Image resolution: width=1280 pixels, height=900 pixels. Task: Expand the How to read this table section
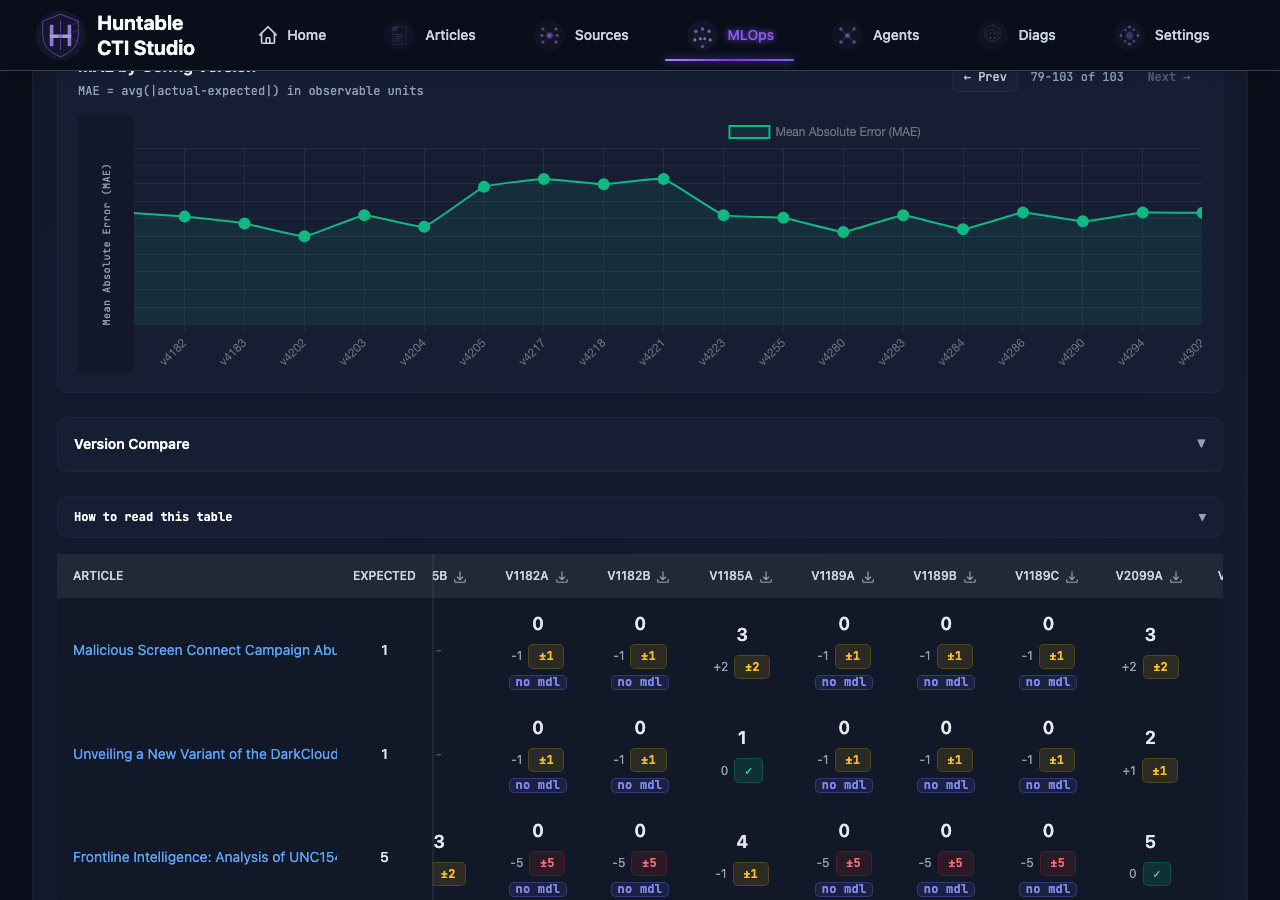[x=640, y=517]
